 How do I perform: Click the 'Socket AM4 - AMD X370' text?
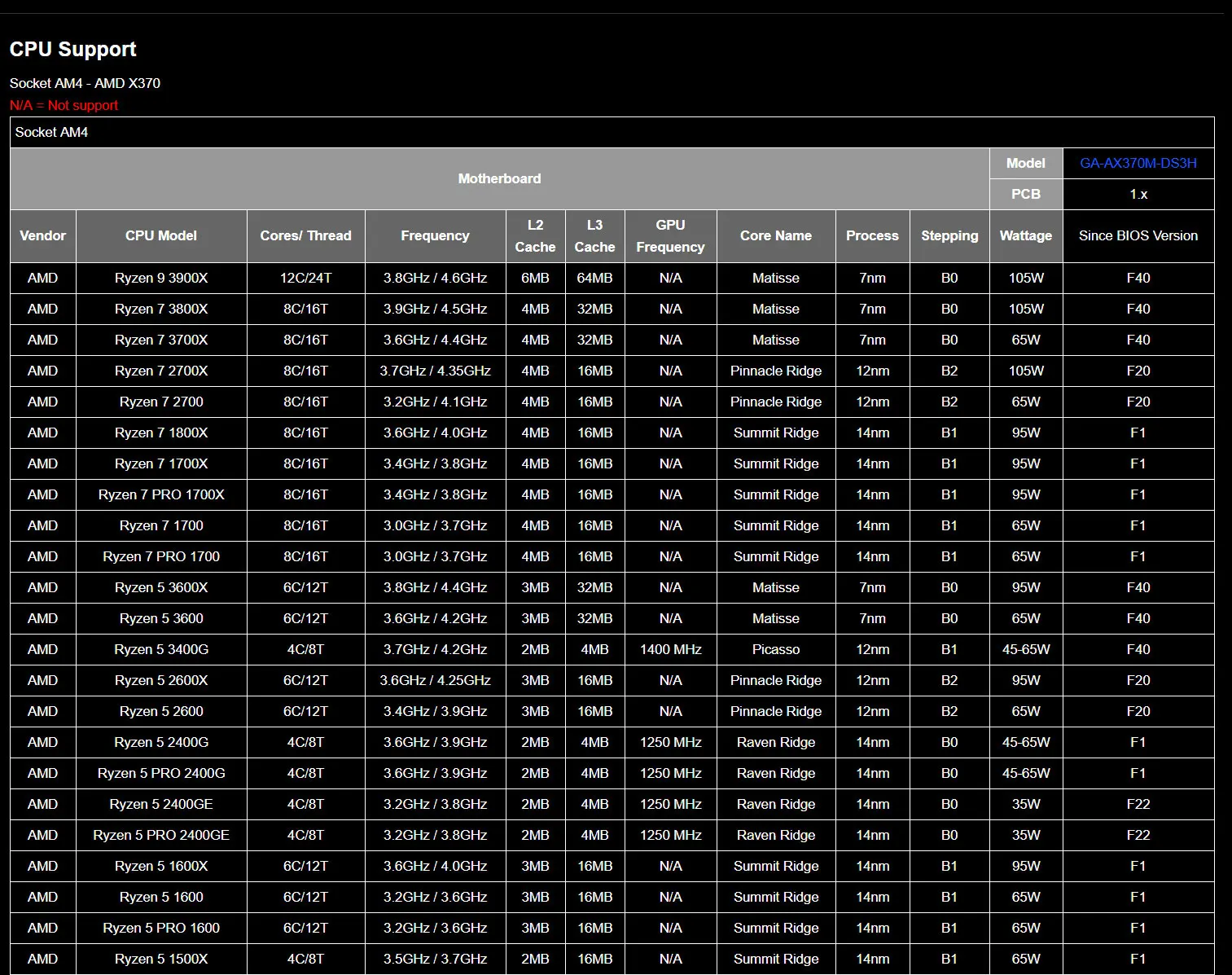85,83
